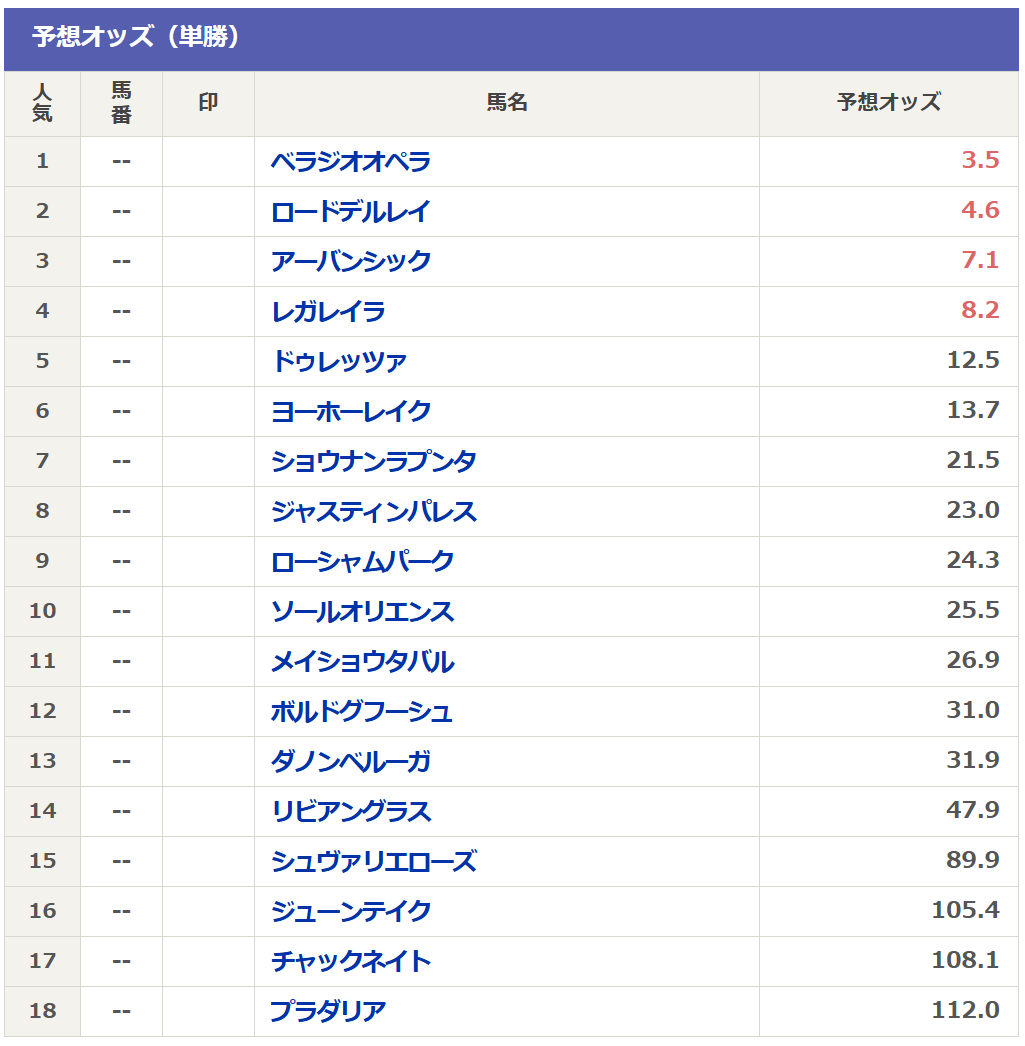
Task: Select the ショウナンラプンタ link
Action: pyautogui.click(x=373, y=462)
